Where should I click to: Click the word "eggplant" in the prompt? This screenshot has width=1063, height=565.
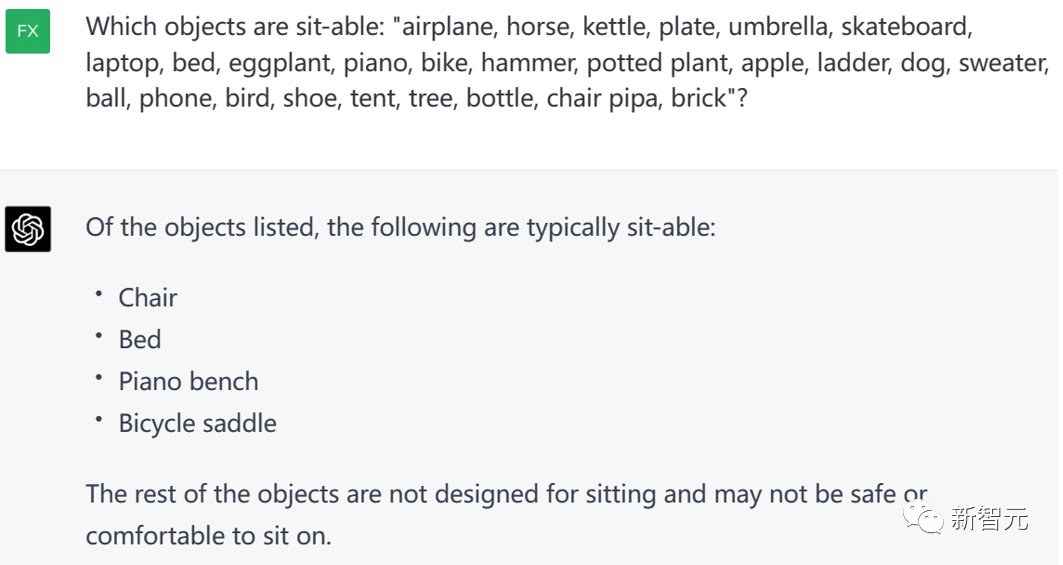(x=282, y=64)
